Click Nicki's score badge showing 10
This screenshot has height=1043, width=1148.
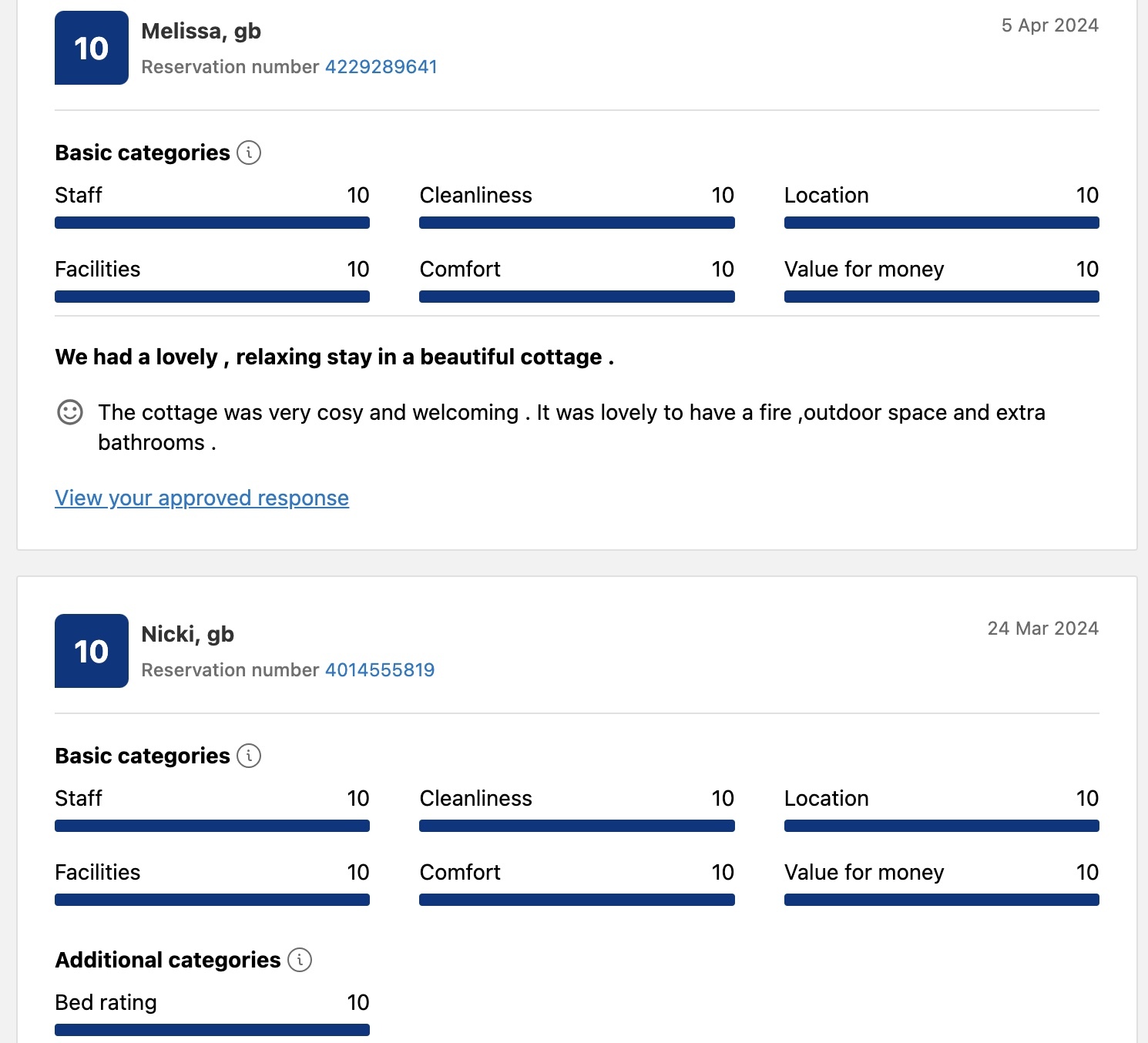coord(92,651)
